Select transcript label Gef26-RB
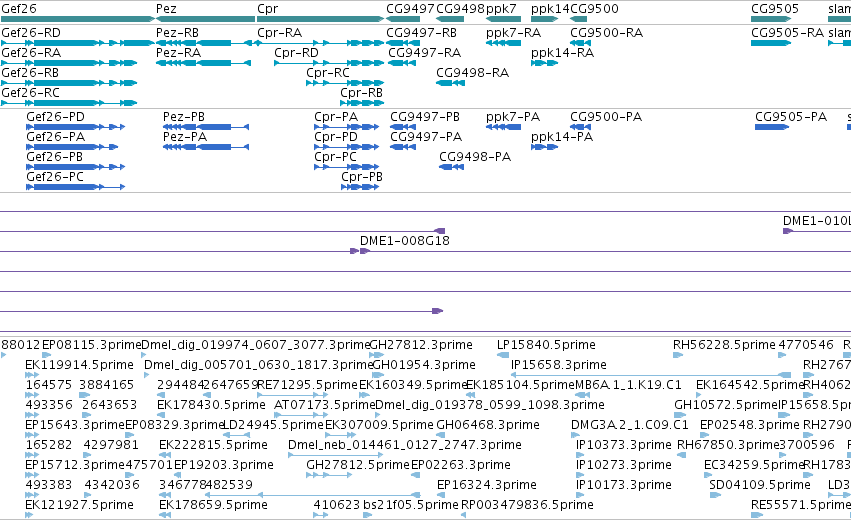The height and width of the screenshot is (520, 851). pyautogui.click(x=30, y=73)
